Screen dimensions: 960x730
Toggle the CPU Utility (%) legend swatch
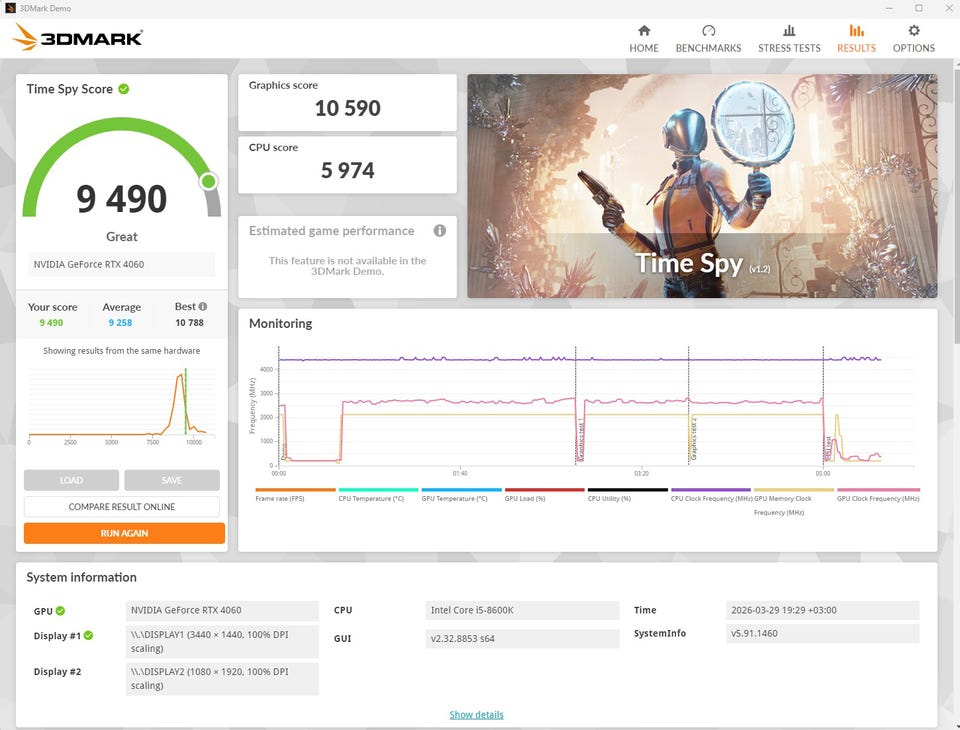click(628, 490)
